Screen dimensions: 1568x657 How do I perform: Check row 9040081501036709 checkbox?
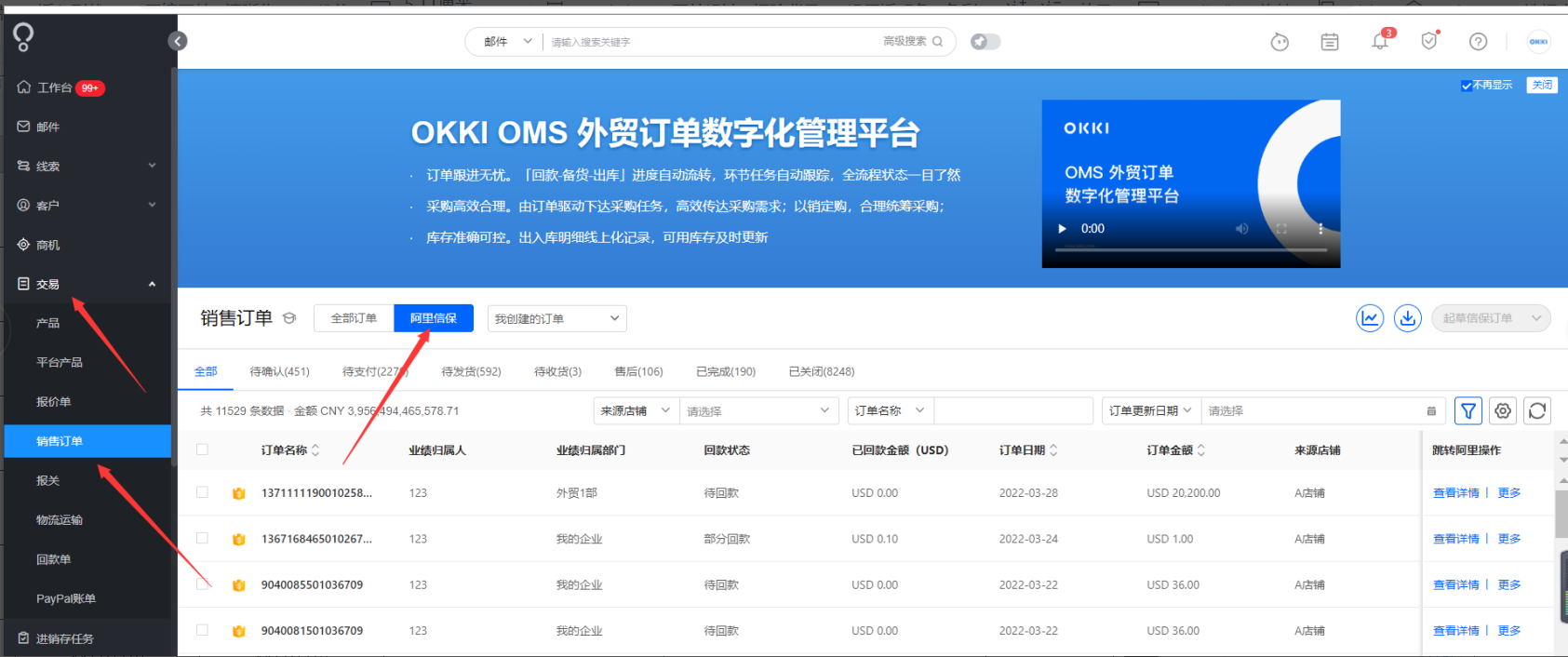click(203, 630)
